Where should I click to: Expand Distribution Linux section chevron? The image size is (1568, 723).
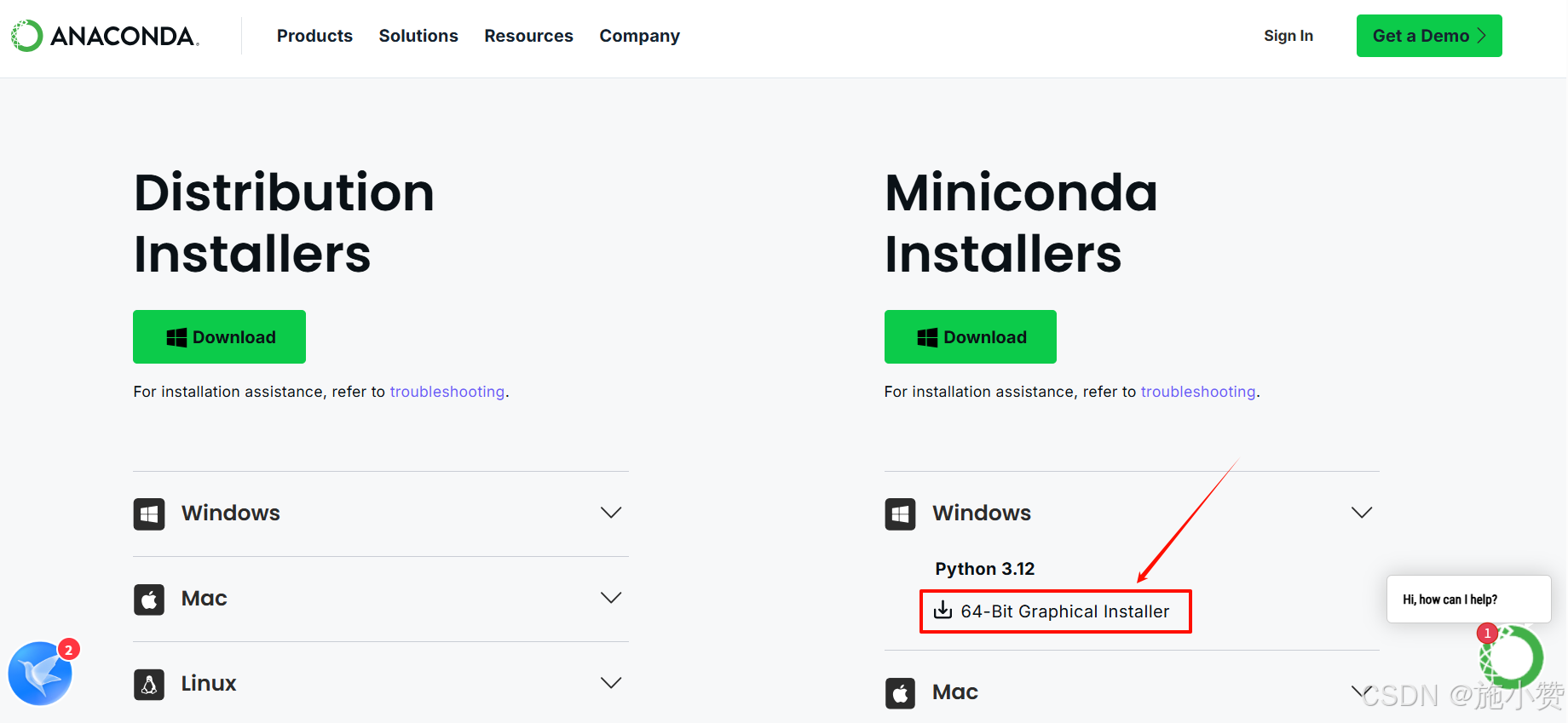[611, 683]
